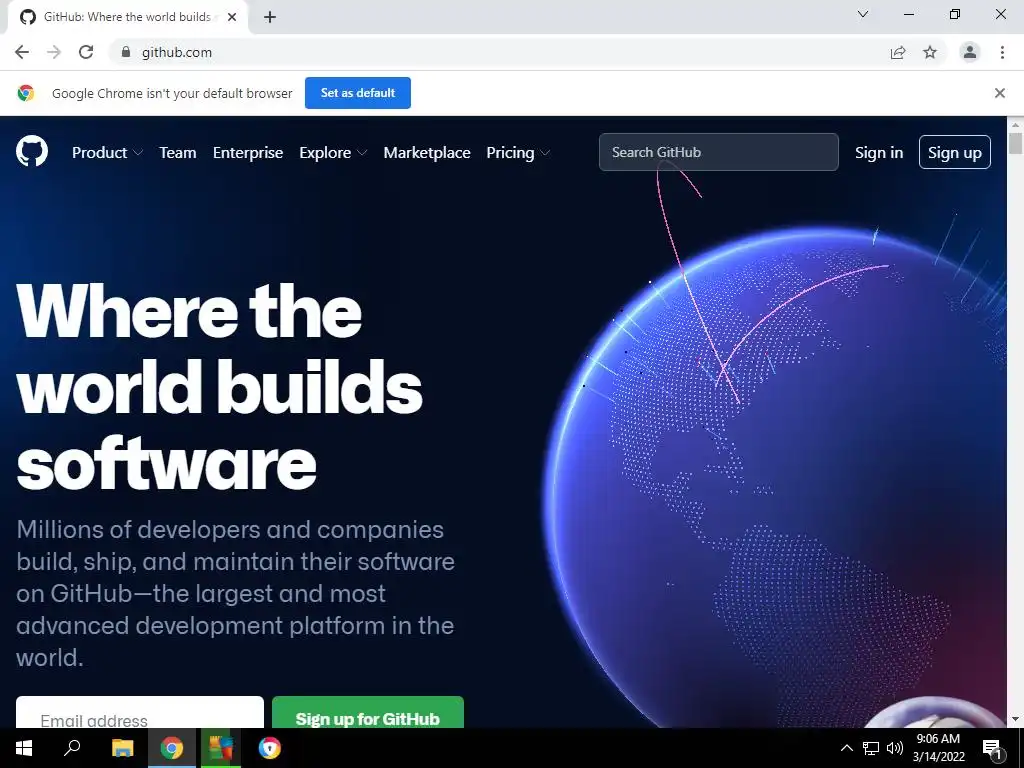Viewport: 1024px width, 768px height.
Task: Click the Chrome taskbar icon
Action: pyautogui.click(x=172, y=748)
